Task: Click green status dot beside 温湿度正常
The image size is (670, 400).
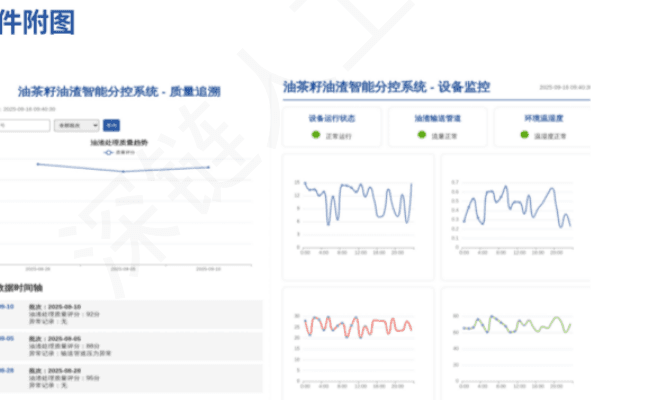Action: coord(525,135)
